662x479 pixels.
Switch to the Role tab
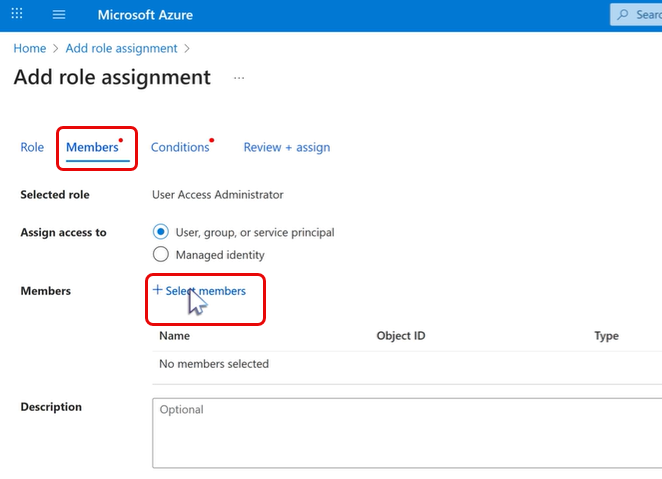pyautogui.click(x=32, y=147)
